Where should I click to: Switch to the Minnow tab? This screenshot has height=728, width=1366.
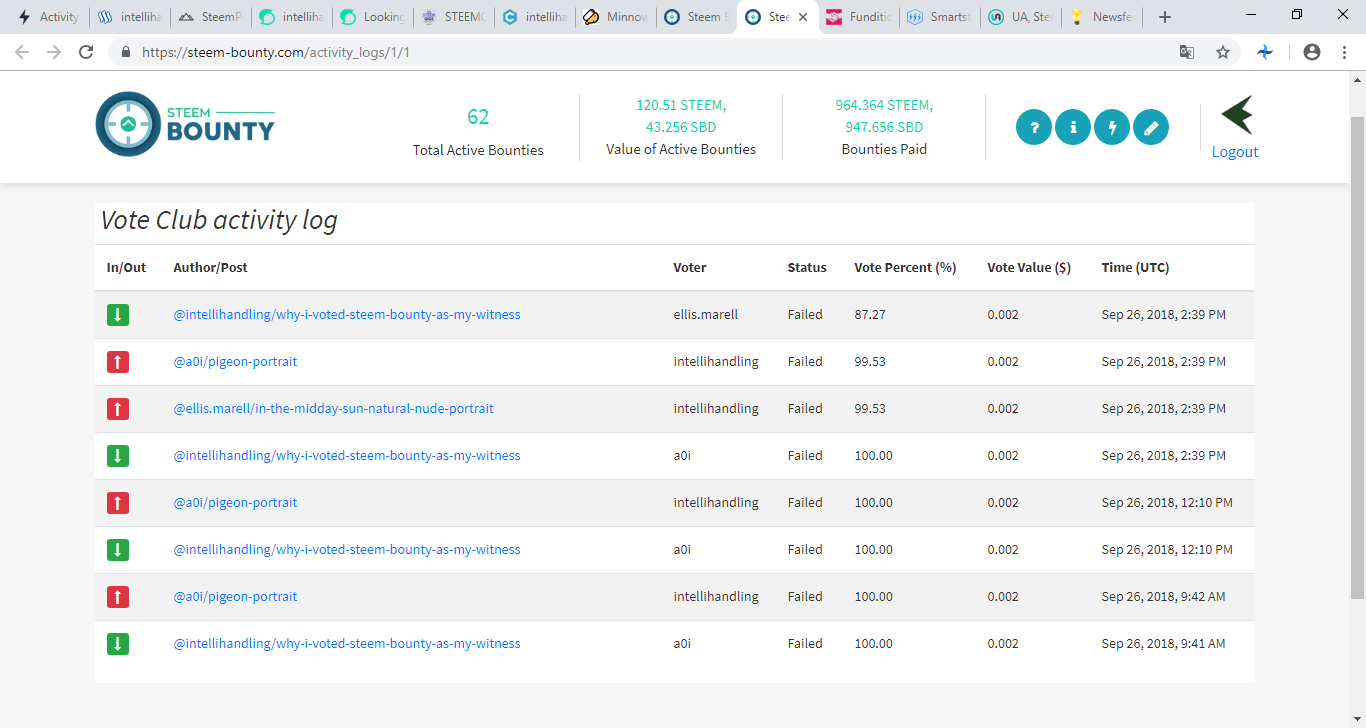(x=618, y=17)
